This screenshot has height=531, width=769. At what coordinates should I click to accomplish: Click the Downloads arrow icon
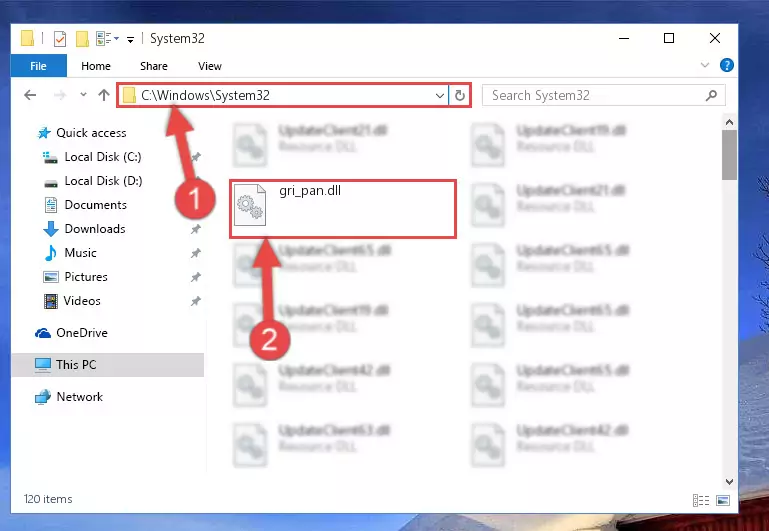(x=51, y=229)
